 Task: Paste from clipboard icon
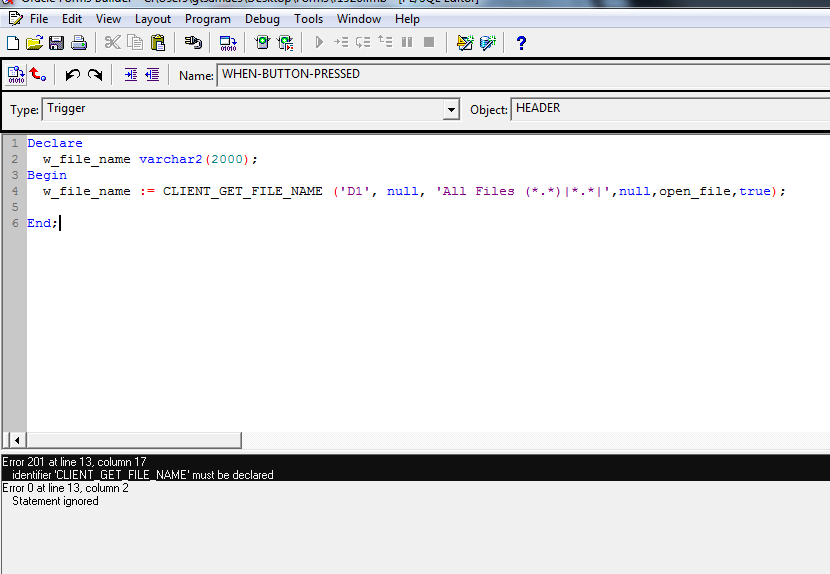158,42
